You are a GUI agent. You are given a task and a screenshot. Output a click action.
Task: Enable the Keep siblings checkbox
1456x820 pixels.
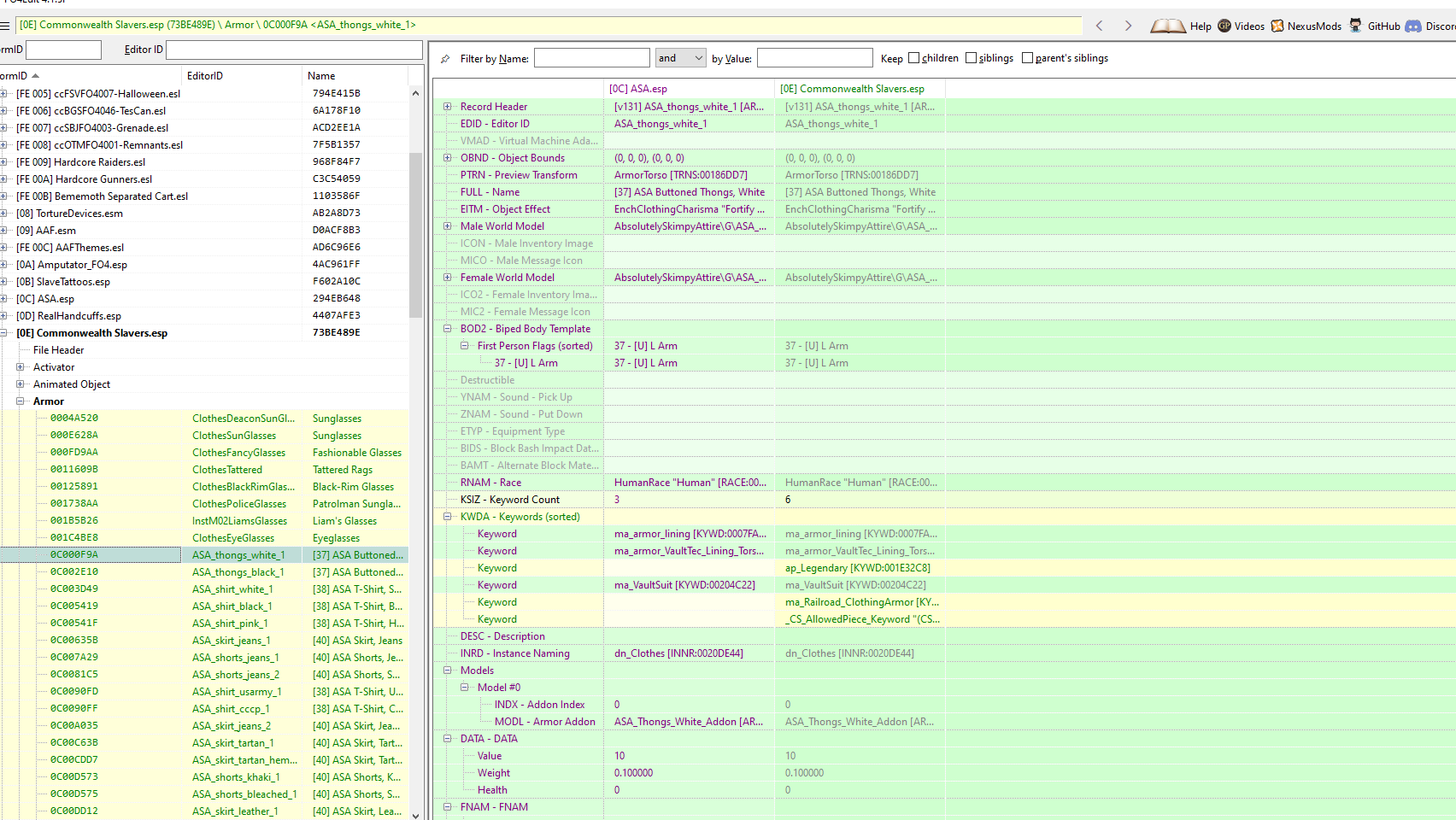pos(971,58)
